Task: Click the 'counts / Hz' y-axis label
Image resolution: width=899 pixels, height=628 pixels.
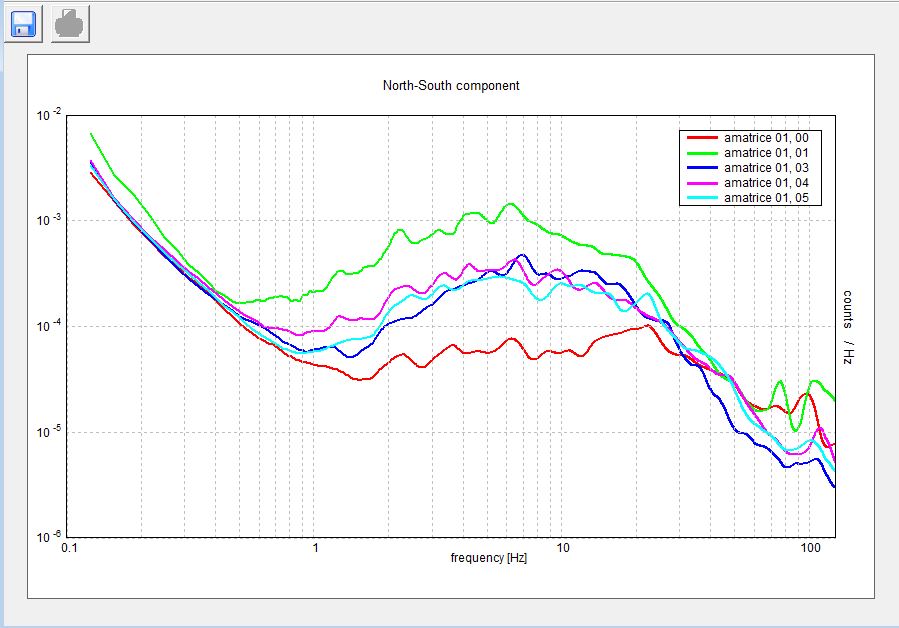Action: click(847, 327)
